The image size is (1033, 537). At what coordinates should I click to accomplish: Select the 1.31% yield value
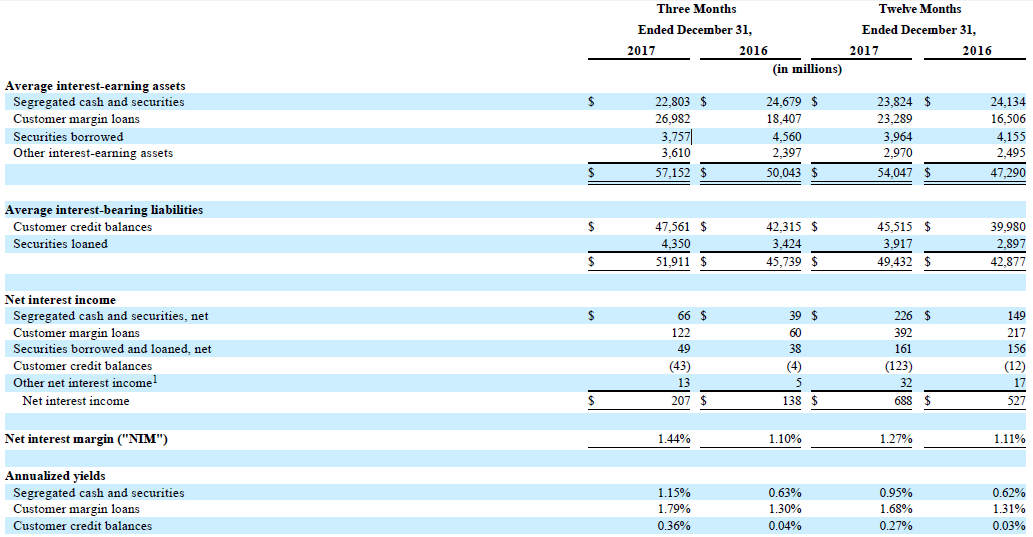[1010, 509]
